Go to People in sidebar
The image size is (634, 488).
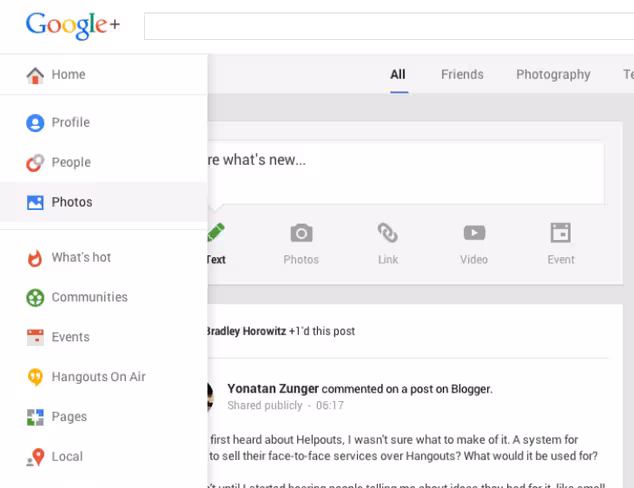tap(104, 163)
